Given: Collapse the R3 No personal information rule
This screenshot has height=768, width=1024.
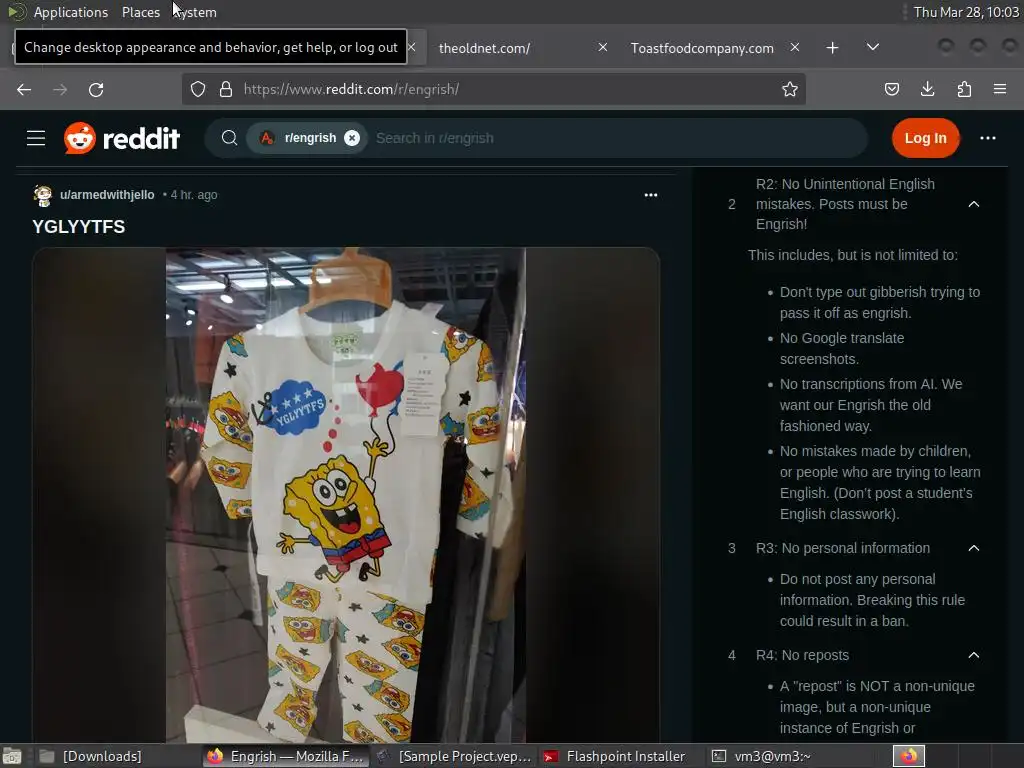Looking at the screenshot, I should pyautogui.click(x=974, y=548).
